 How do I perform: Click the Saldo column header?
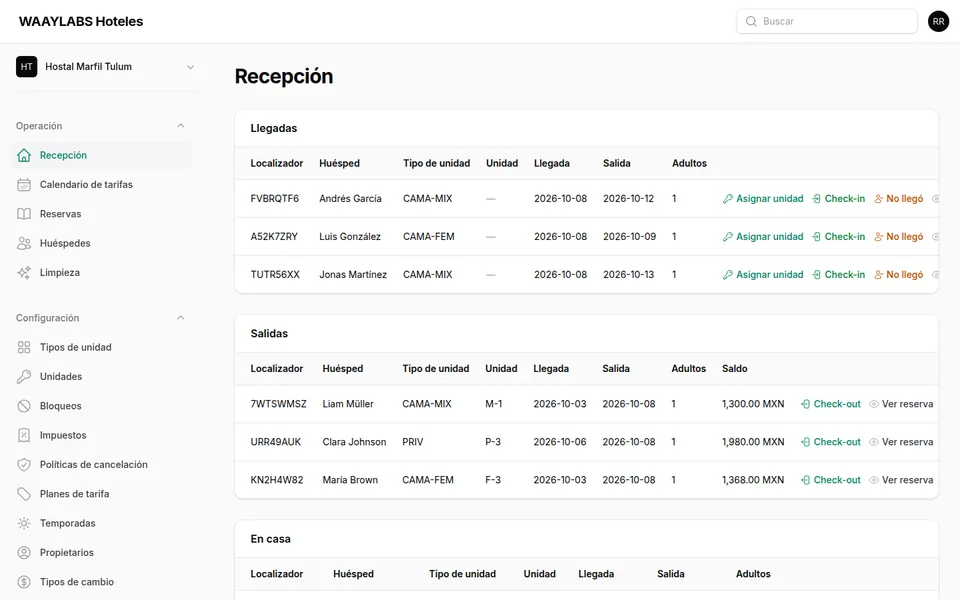[735, 369]
